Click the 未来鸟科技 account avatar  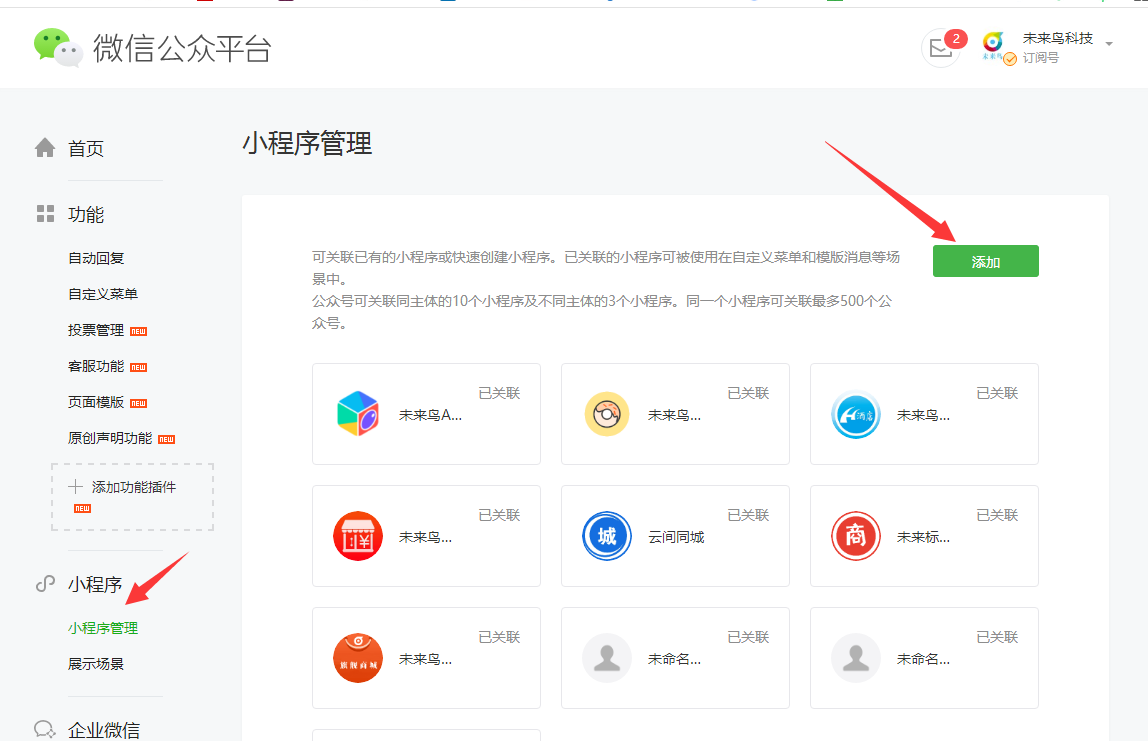pos(994,44)
